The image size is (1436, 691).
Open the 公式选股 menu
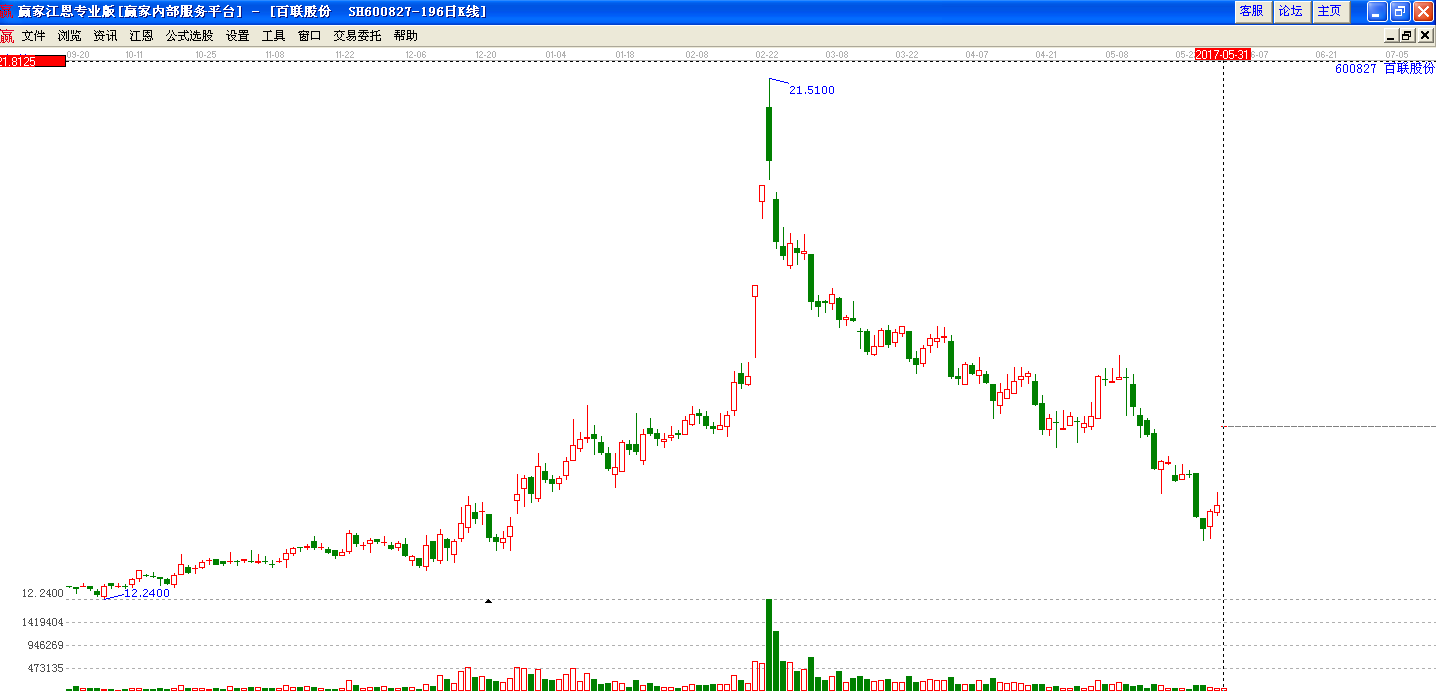click(x=190, y=36)
